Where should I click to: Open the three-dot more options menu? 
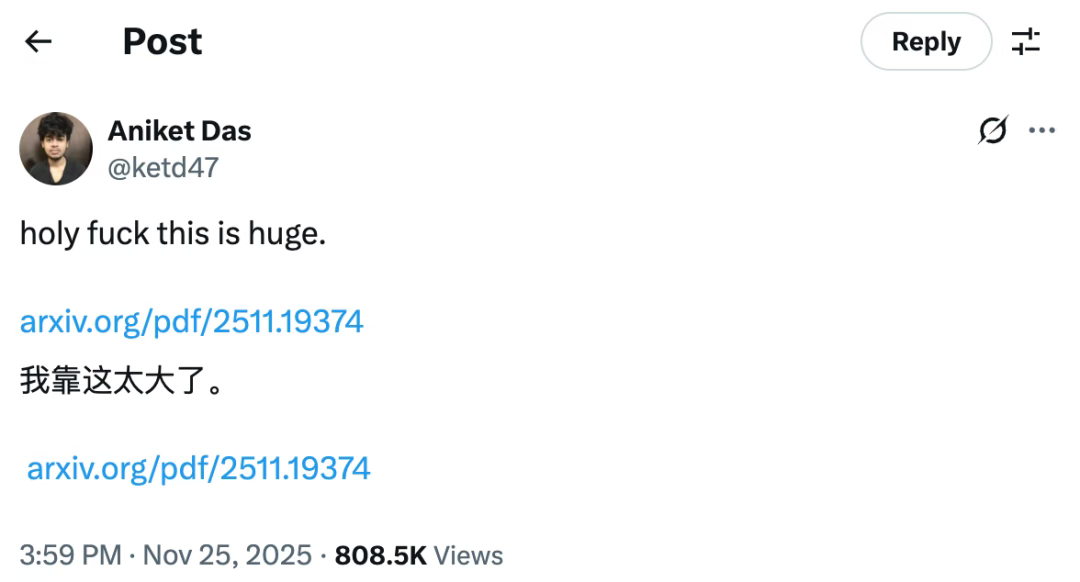pos(1042,131)
